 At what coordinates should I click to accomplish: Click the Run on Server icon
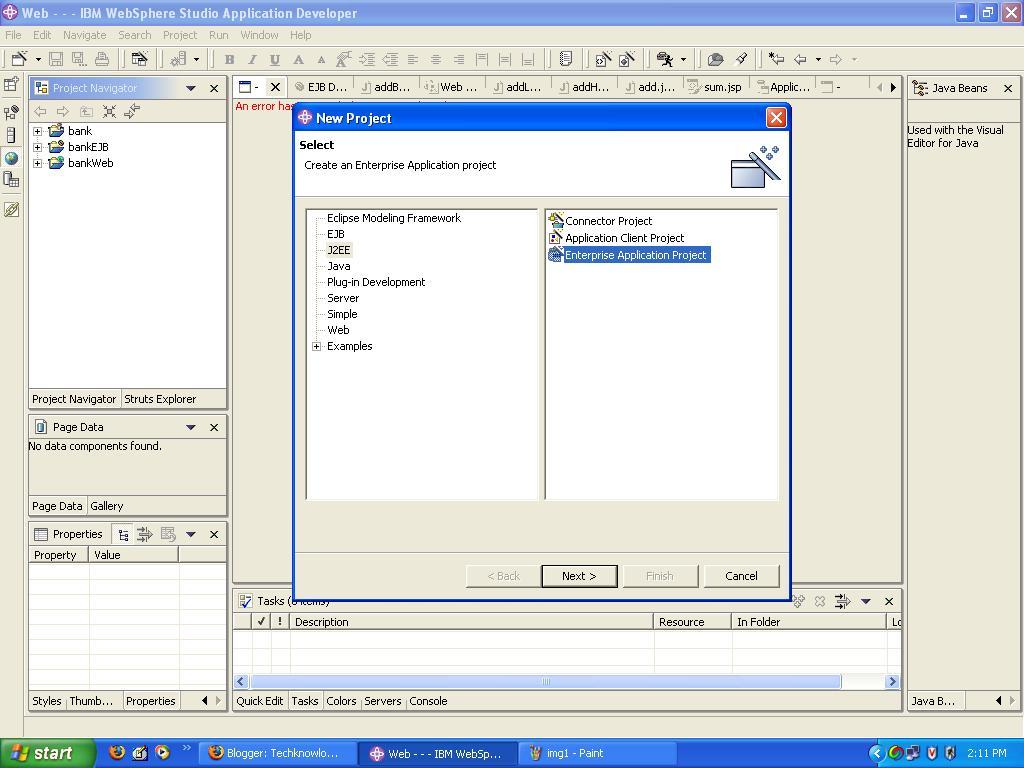tap(663, 60)
